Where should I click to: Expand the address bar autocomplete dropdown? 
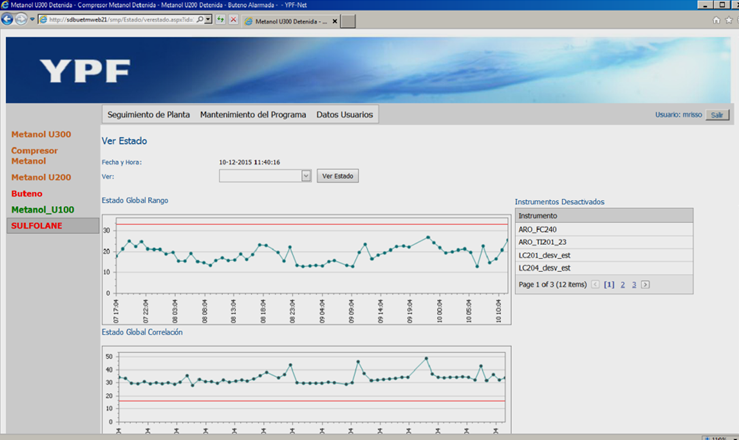pyautogui.click(x=208, y=20)
